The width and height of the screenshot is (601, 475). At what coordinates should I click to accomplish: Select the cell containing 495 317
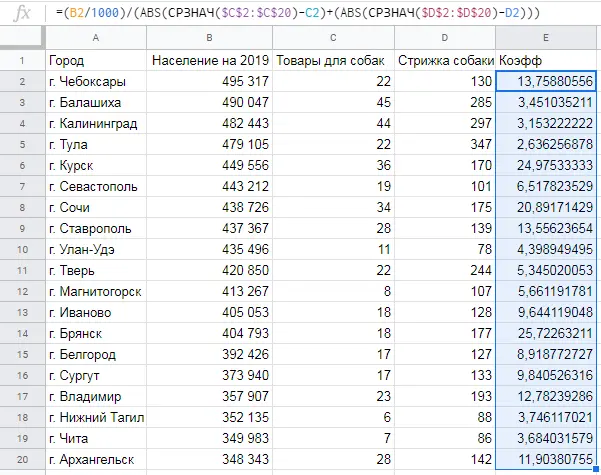(x=209, y=81)
